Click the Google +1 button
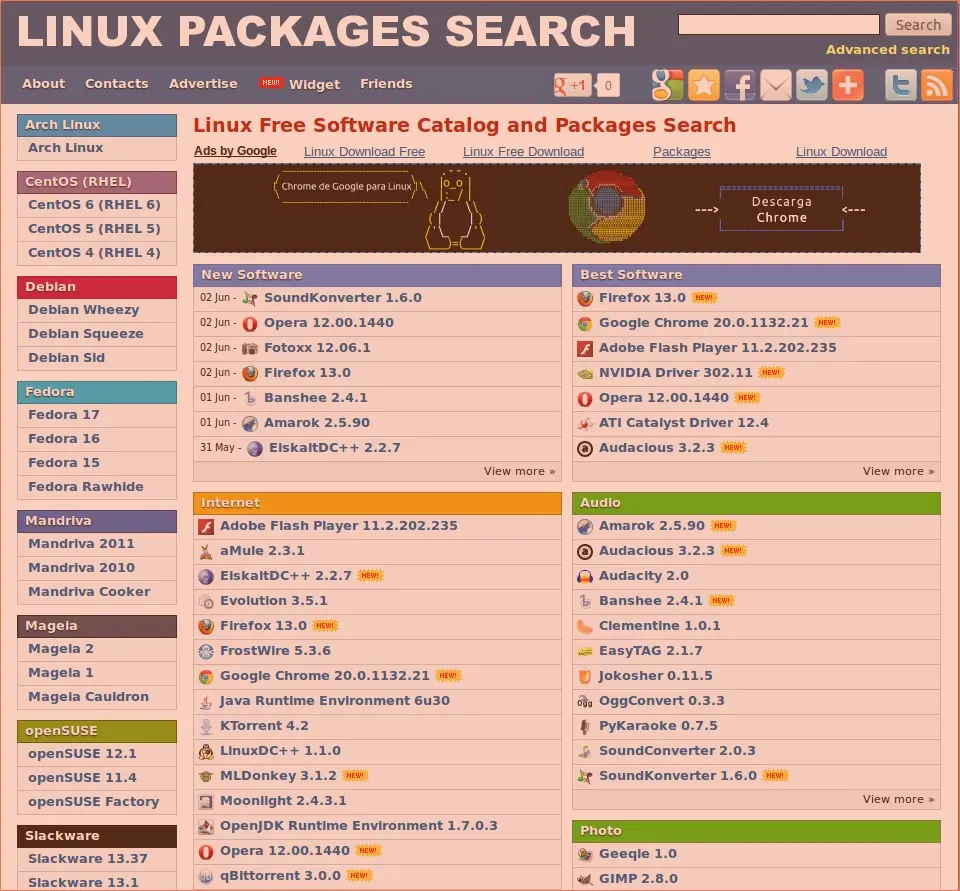This screenshot has height=891, width=960. tap(572, 85)
